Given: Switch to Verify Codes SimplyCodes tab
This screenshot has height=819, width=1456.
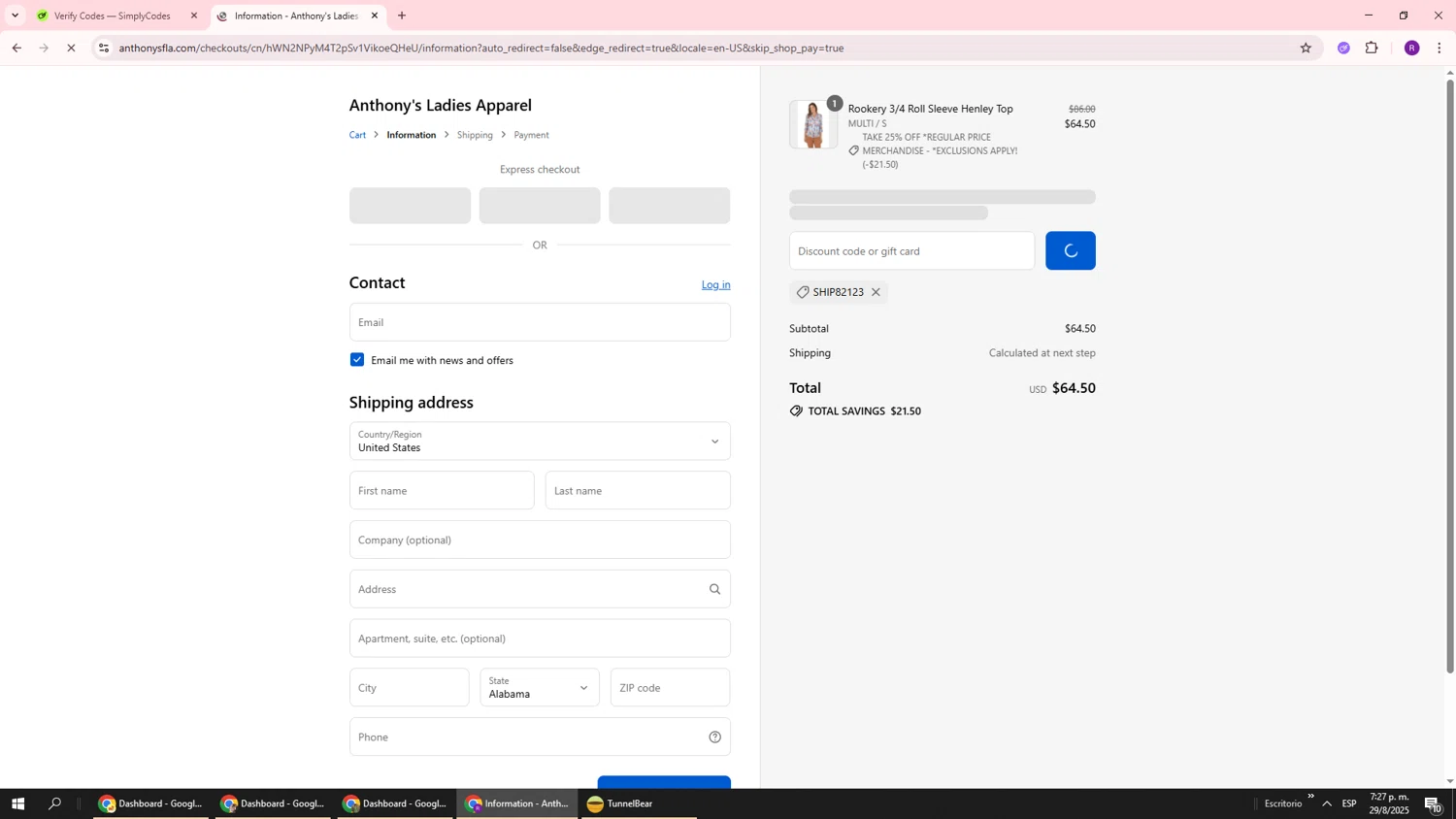Looking at the screenshot, I should pos(116,16).
